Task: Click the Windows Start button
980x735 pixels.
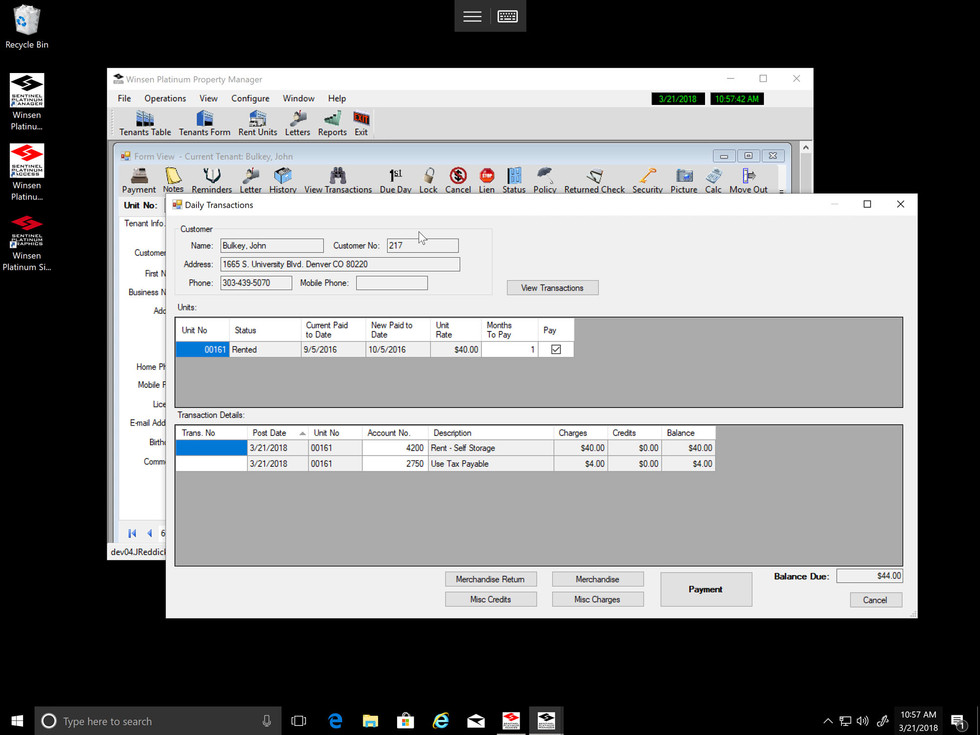Action: (x=17, y=721)
